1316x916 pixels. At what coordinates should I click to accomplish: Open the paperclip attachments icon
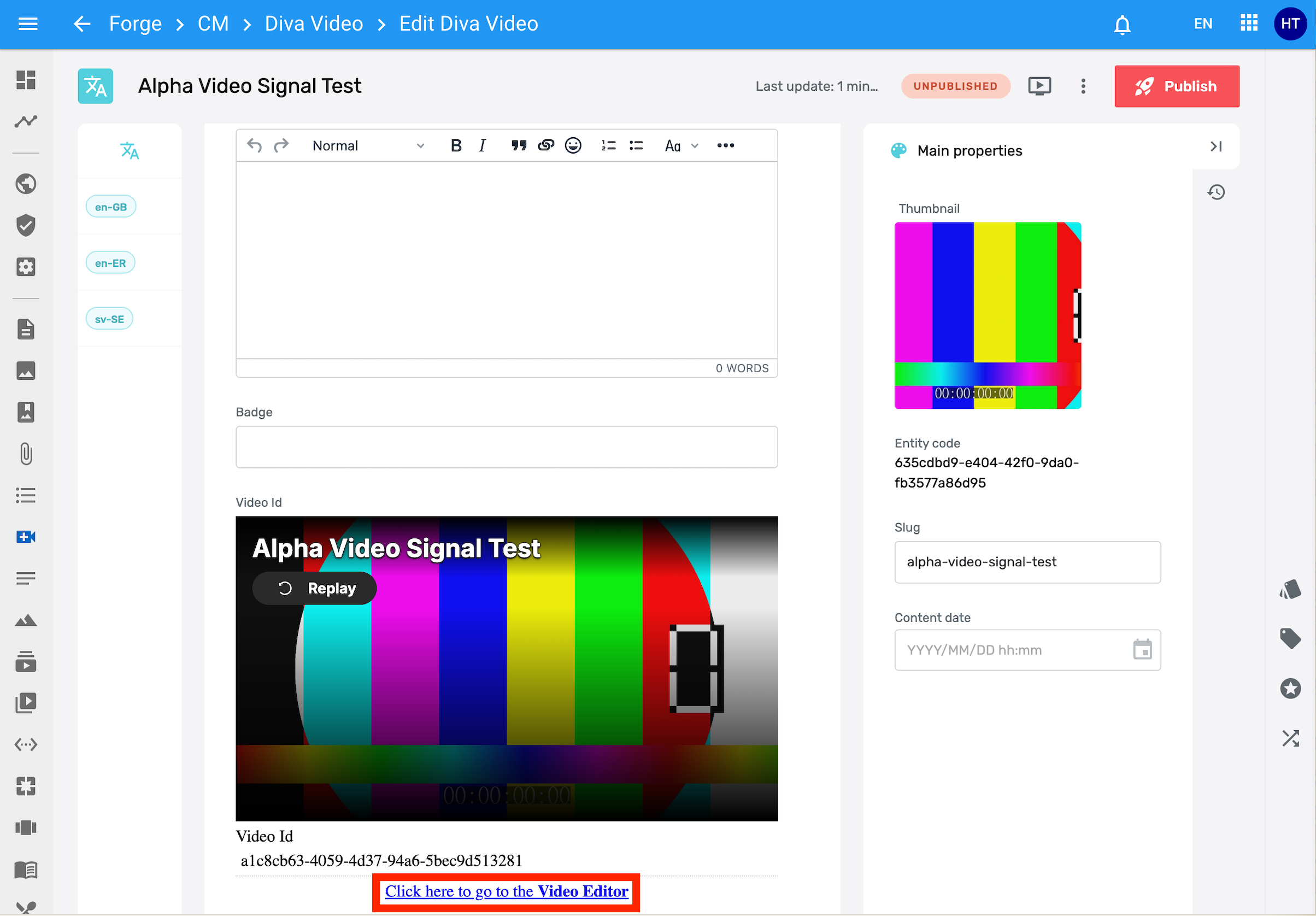pos(26,454)
